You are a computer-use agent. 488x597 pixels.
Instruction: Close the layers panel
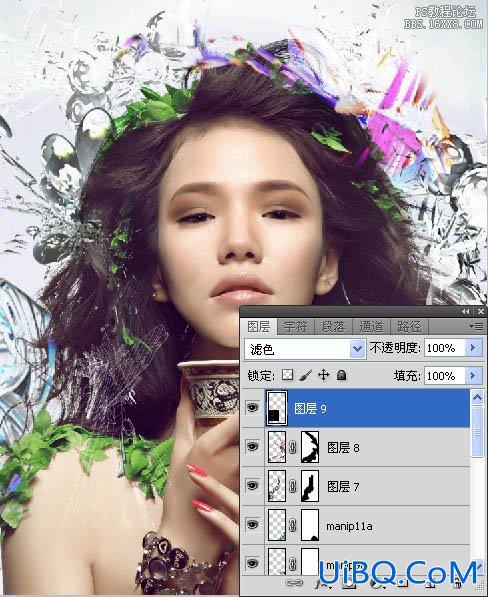[481, 312]
